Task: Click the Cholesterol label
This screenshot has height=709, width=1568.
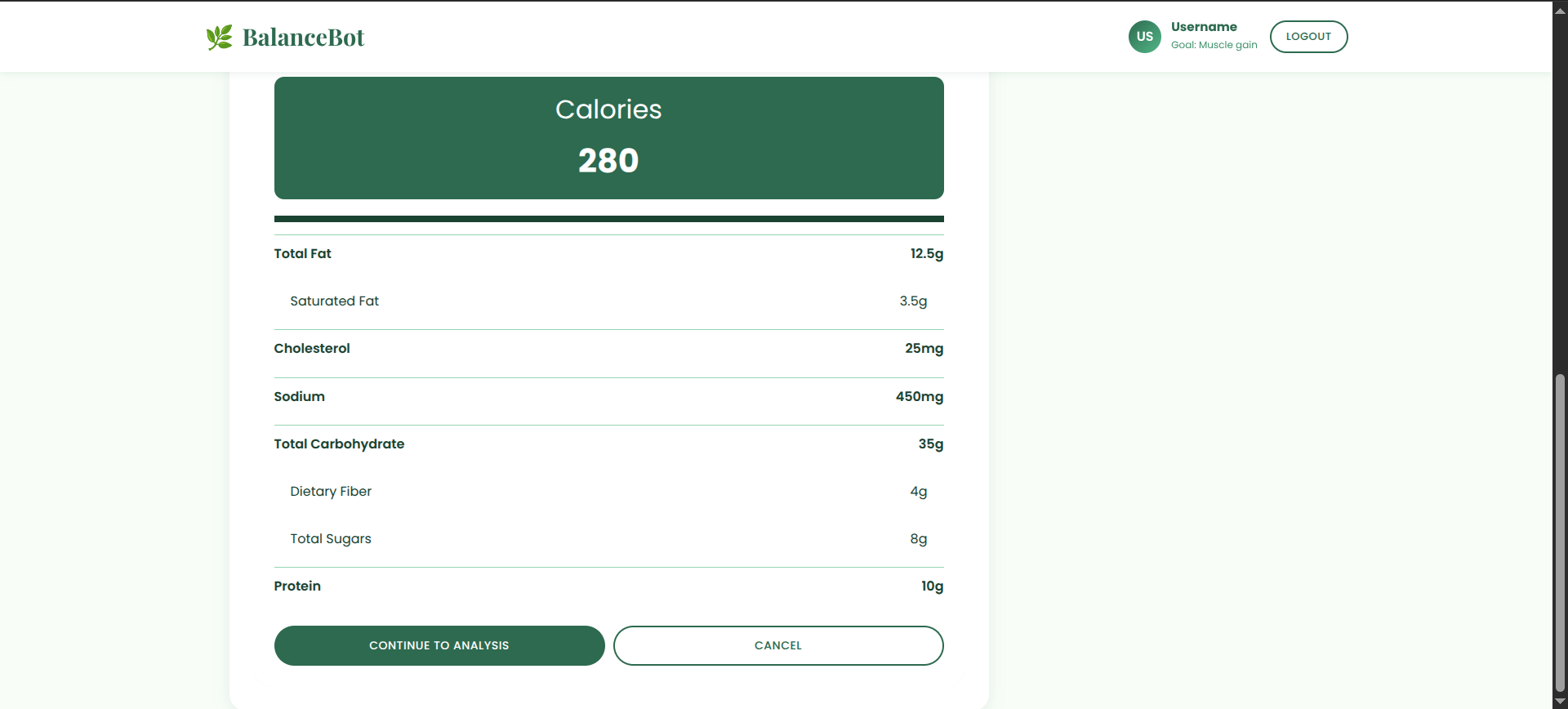Action: (x=312, y=348)
